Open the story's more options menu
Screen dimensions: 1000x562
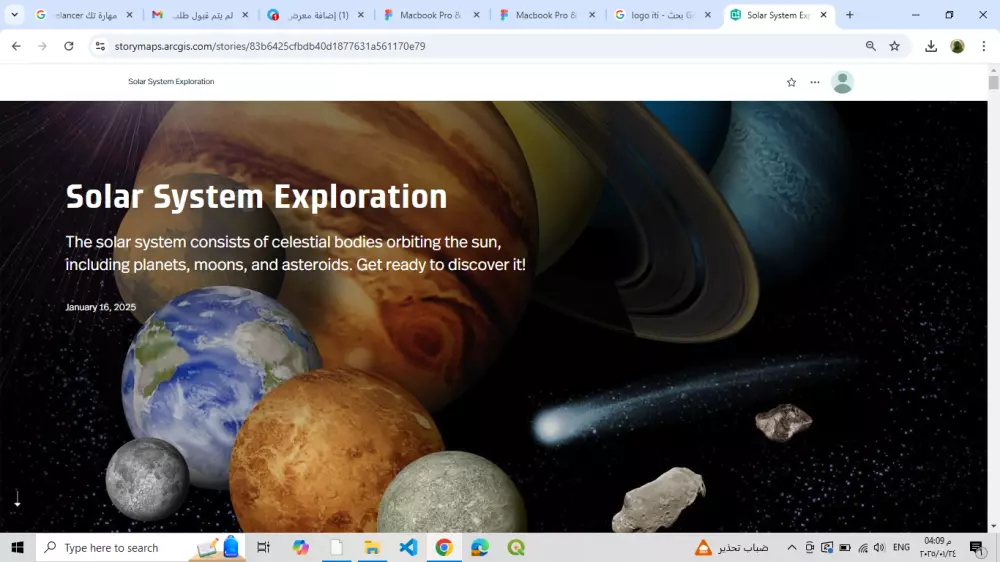(x=815, y=82)
